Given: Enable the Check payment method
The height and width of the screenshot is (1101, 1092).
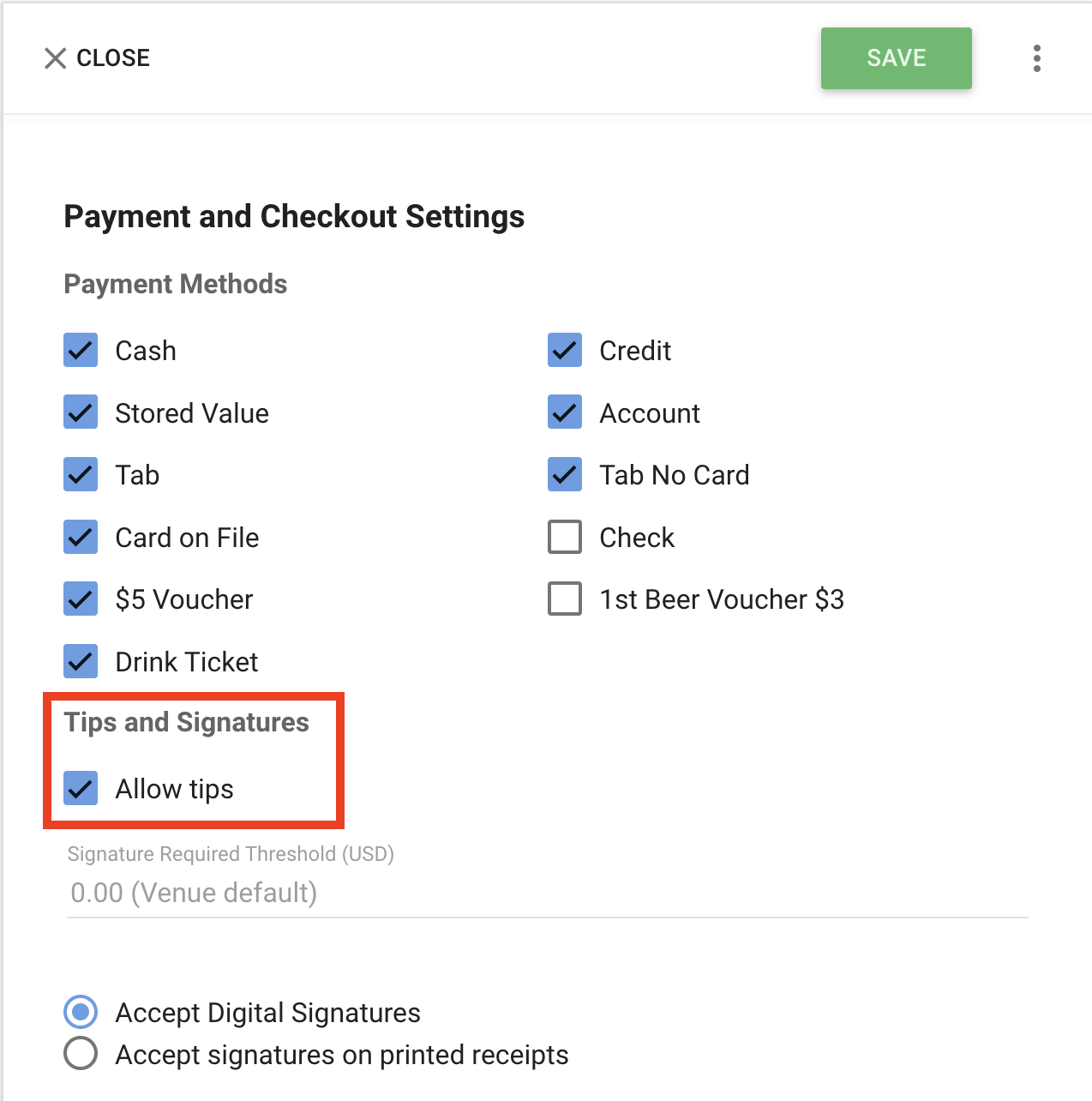Looking at the screenshot, I should tap(565, 538).
